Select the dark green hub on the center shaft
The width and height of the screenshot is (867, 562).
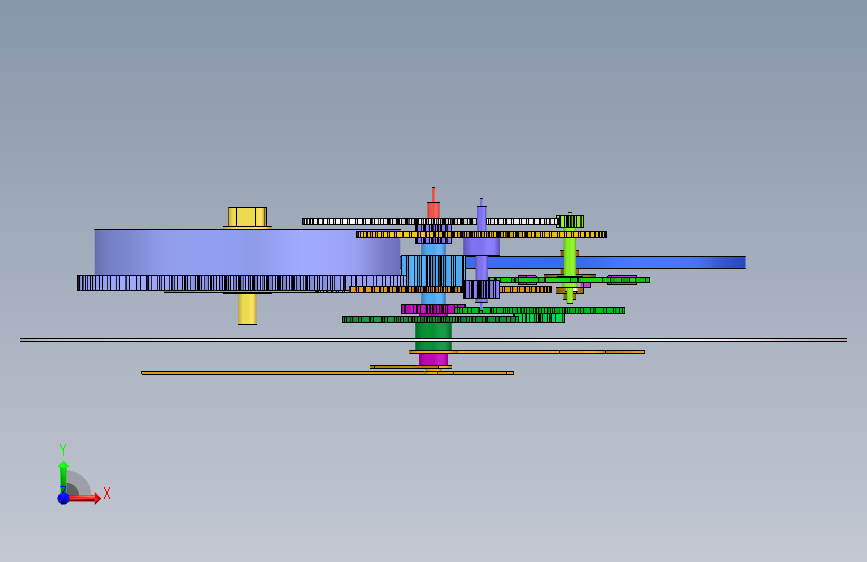(434, 337)
